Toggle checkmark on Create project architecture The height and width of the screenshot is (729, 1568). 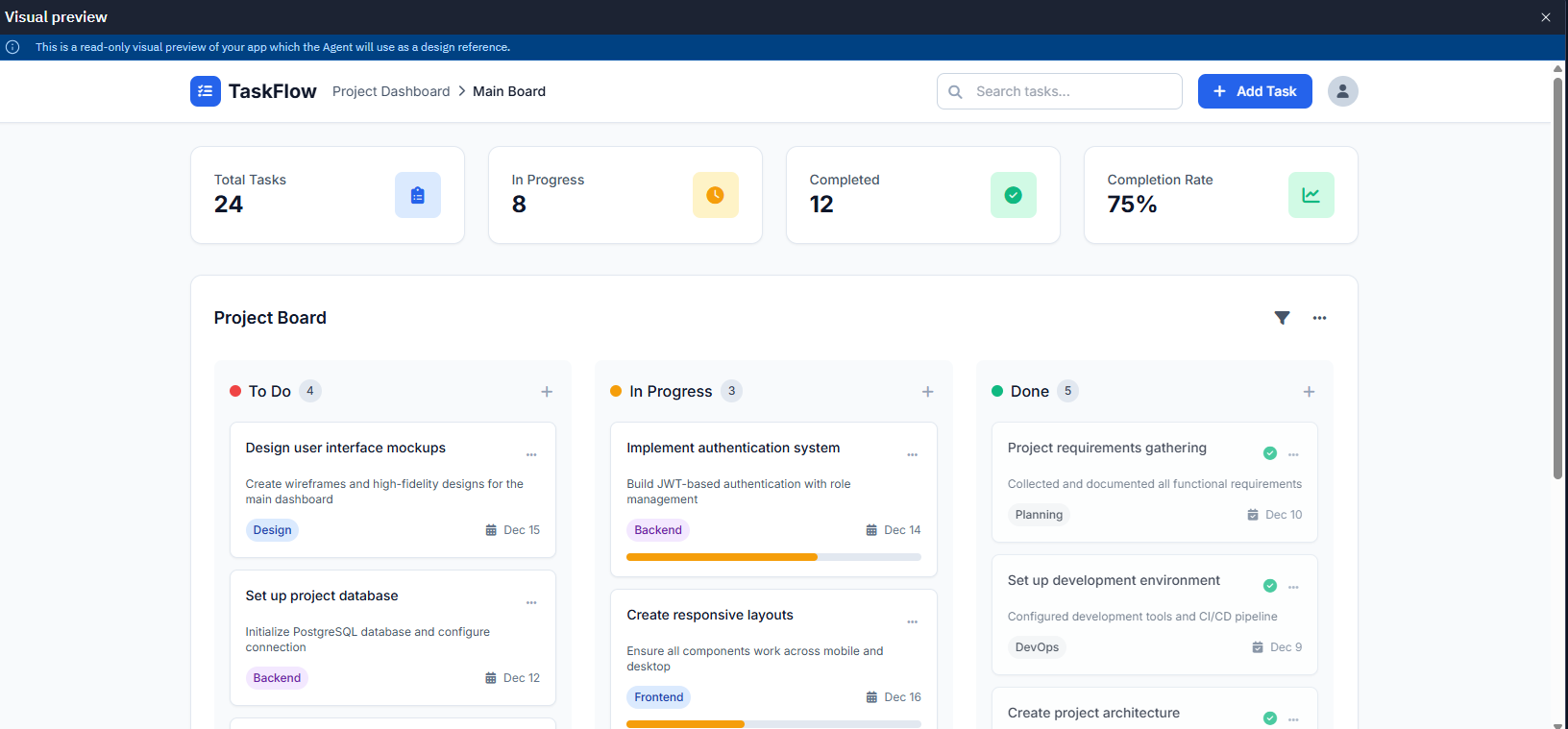tap(1270, 718)
